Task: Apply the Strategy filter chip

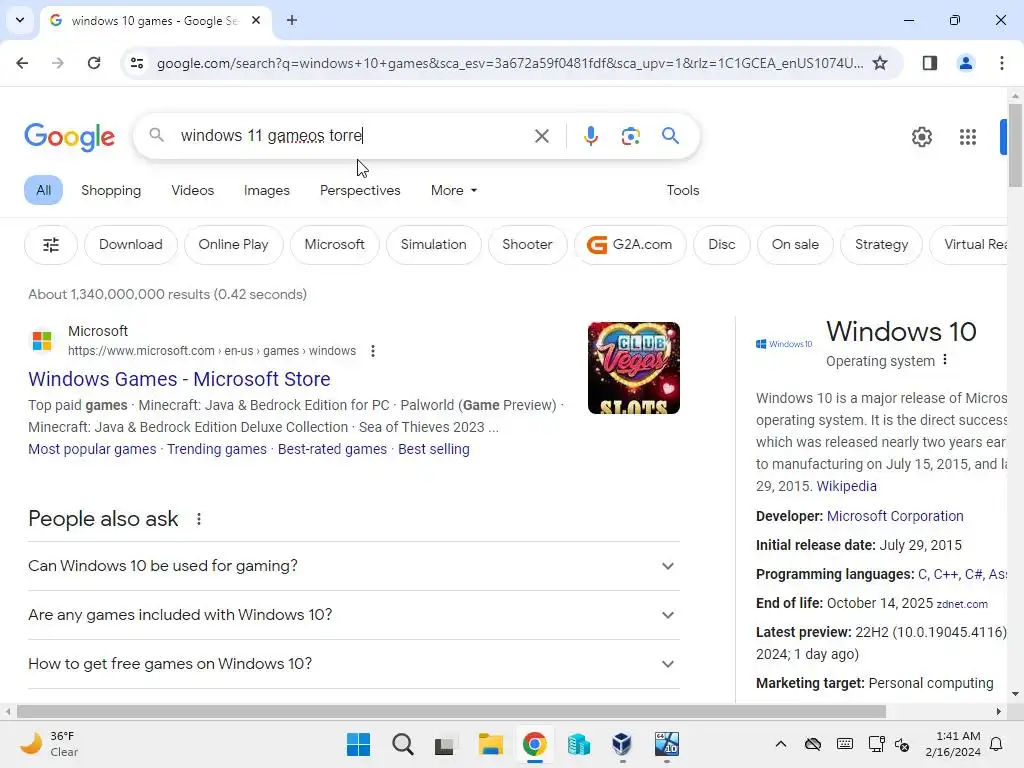Action: tap(881, 245)
